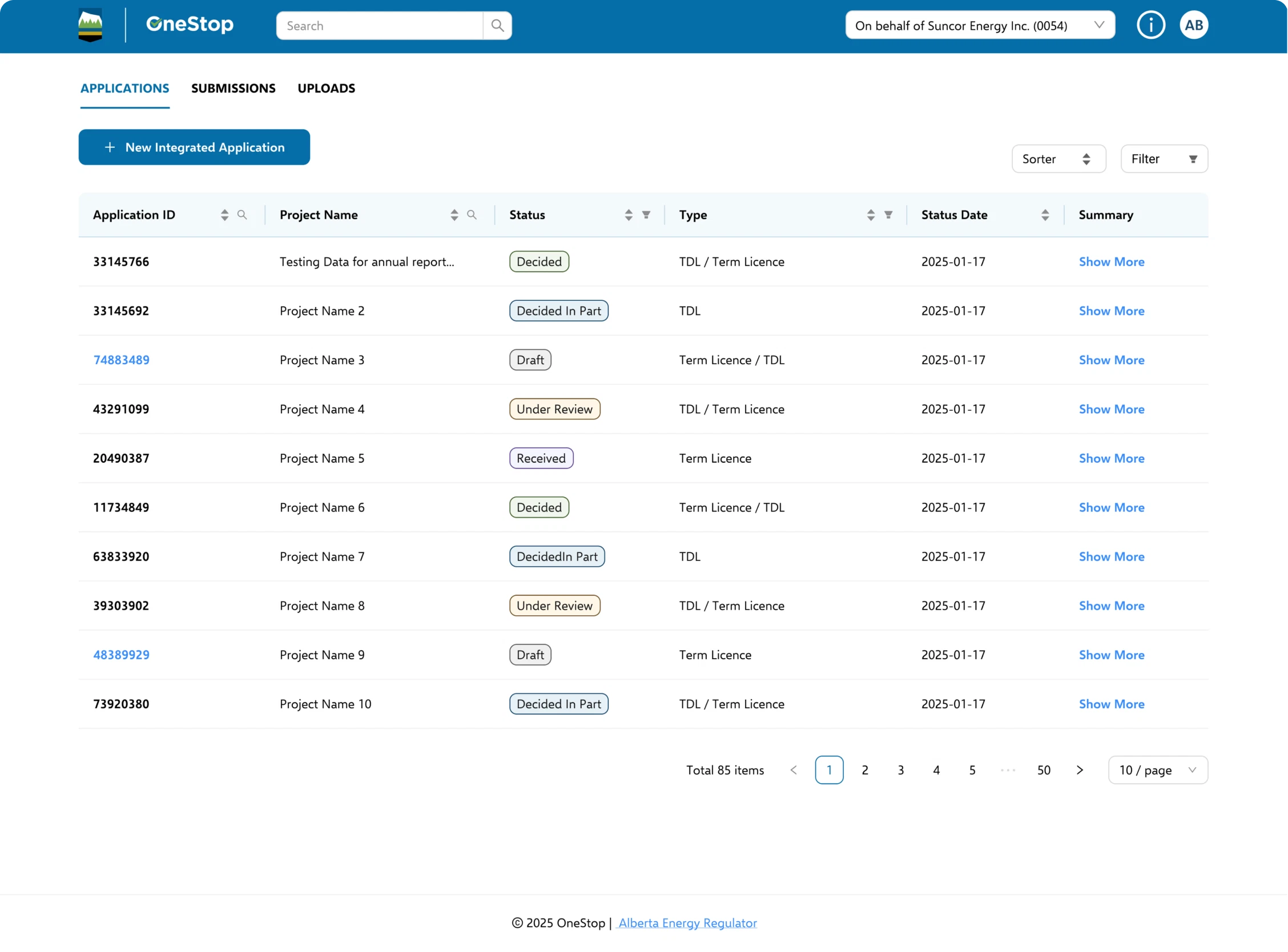Click application ID 43291099

(x=121, y=409)
